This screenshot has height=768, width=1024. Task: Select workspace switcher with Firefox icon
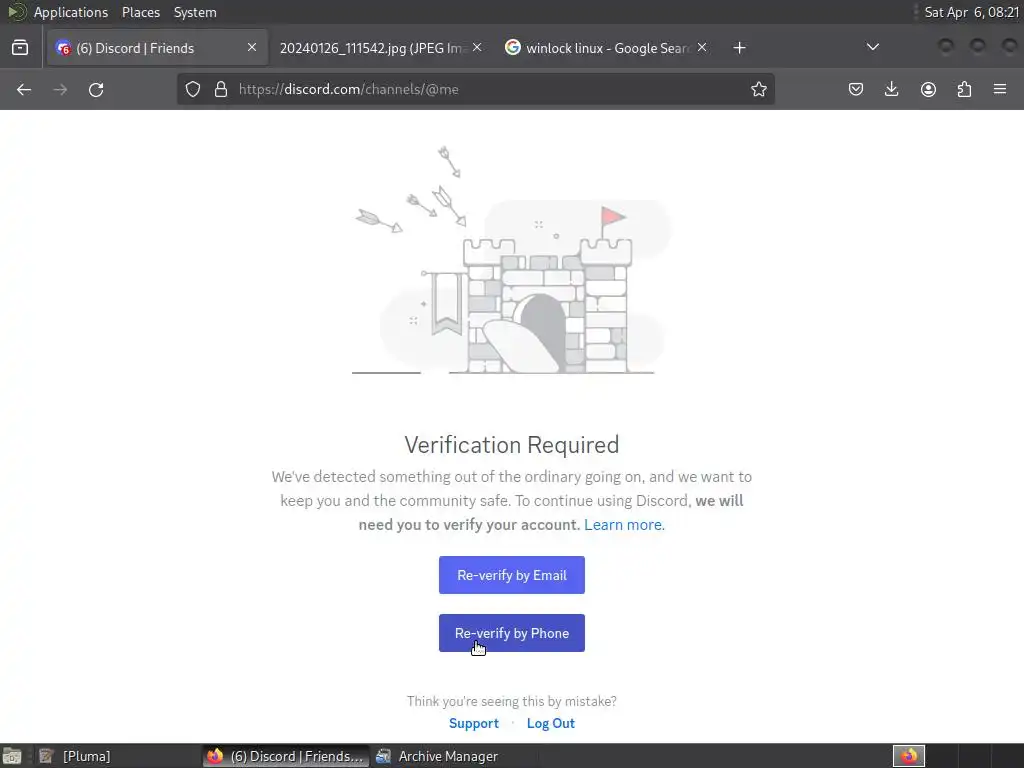(908, 756)
